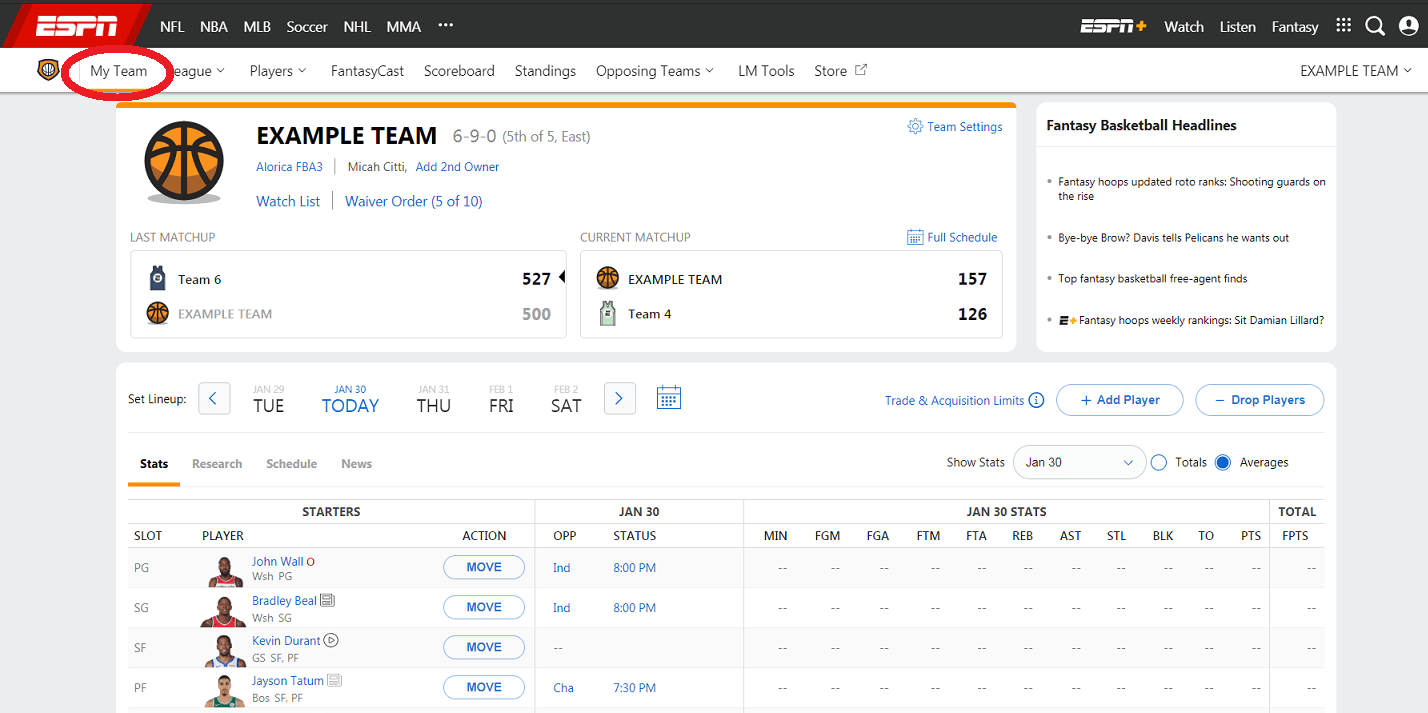Screen dimensions: 1428x713
Task: Click the EXAMPLE TEAM basketball logo
Action: [184, 160]
